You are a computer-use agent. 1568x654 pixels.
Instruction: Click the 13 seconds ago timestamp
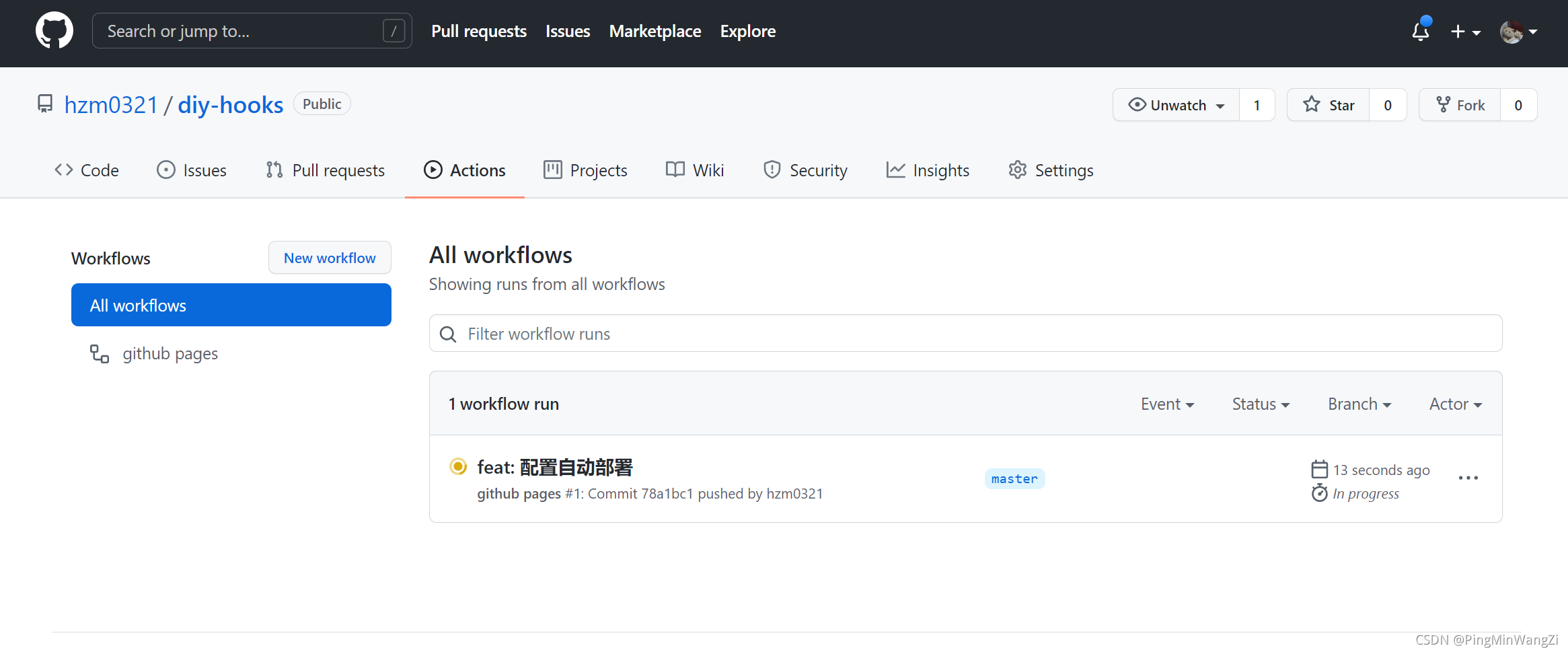[1382, 470]
